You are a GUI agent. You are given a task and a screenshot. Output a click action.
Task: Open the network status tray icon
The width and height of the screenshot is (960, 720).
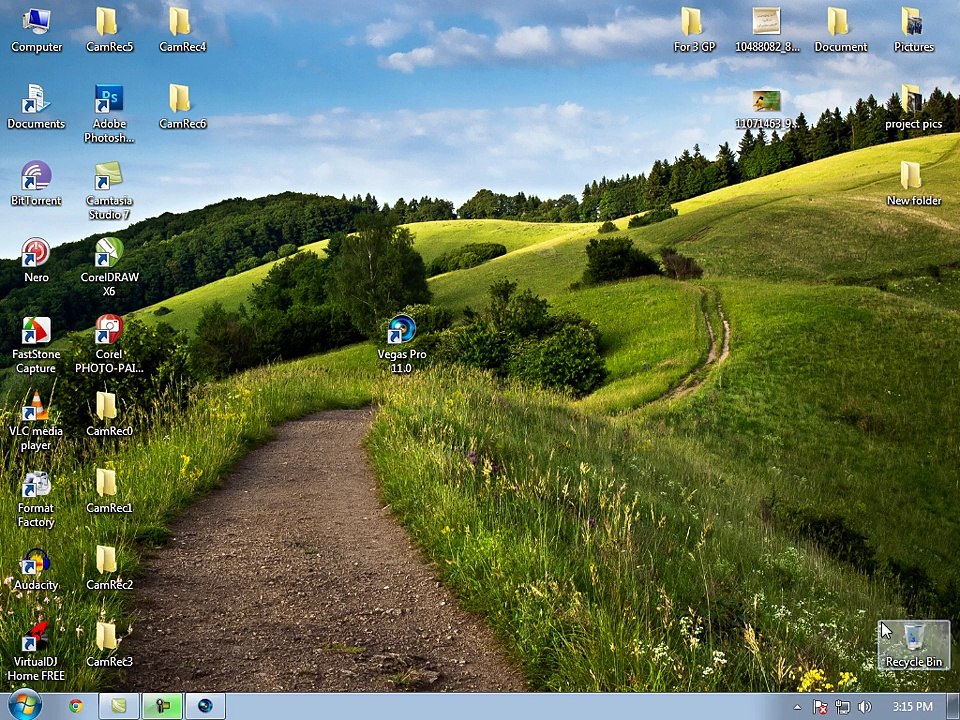pos(842,707)
